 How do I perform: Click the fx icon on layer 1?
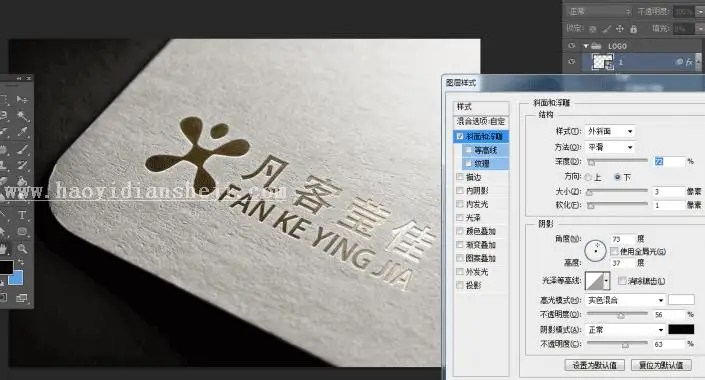pos(689,63)
